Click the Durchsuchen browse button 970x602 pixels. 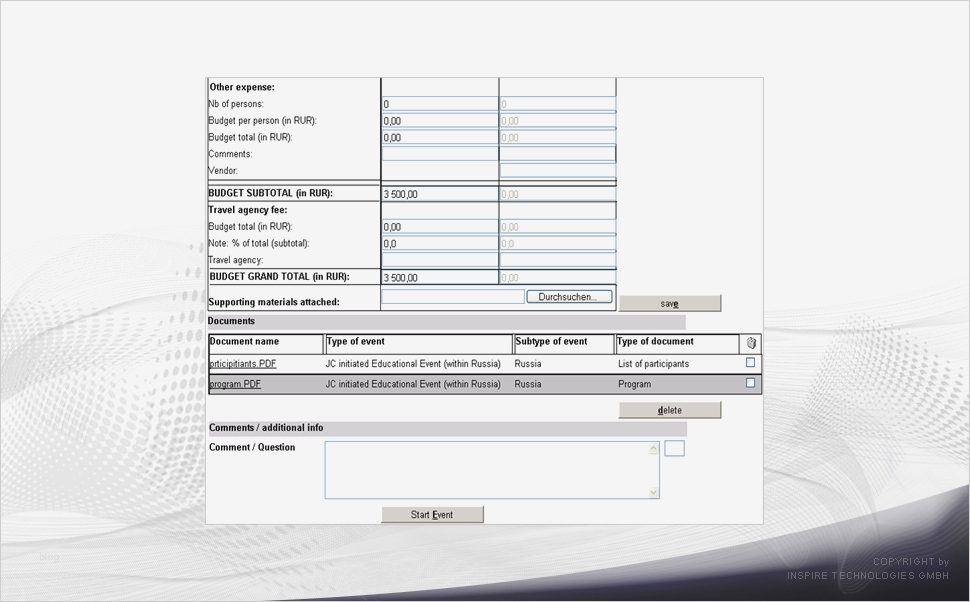tap(569, 297)
